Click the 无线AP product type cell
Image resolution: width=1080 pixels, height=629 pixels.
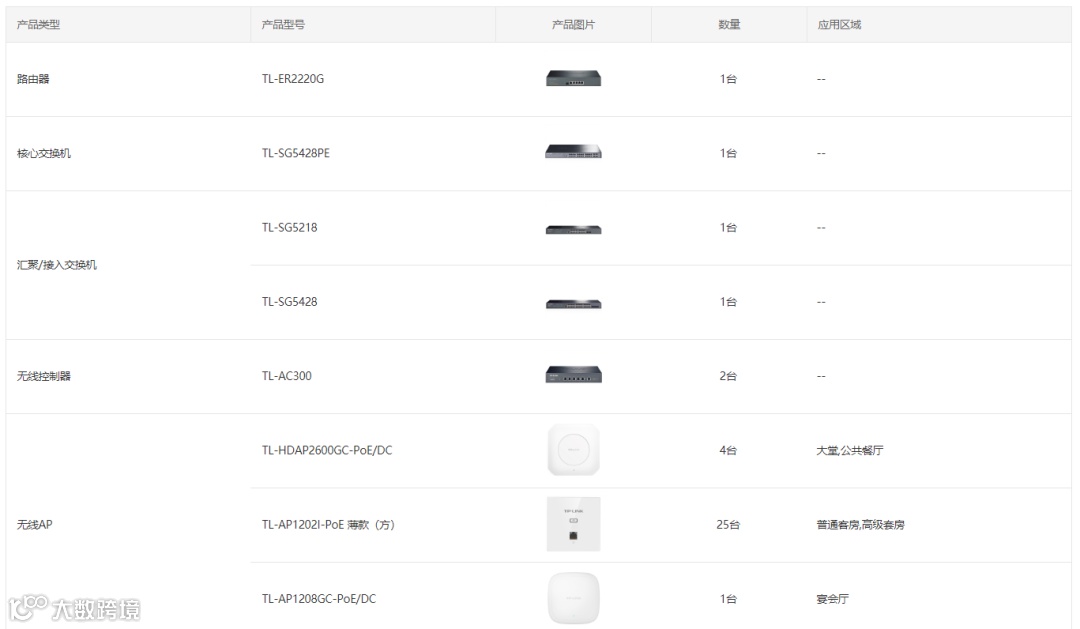pyautogui.click(x=35, y=524)
